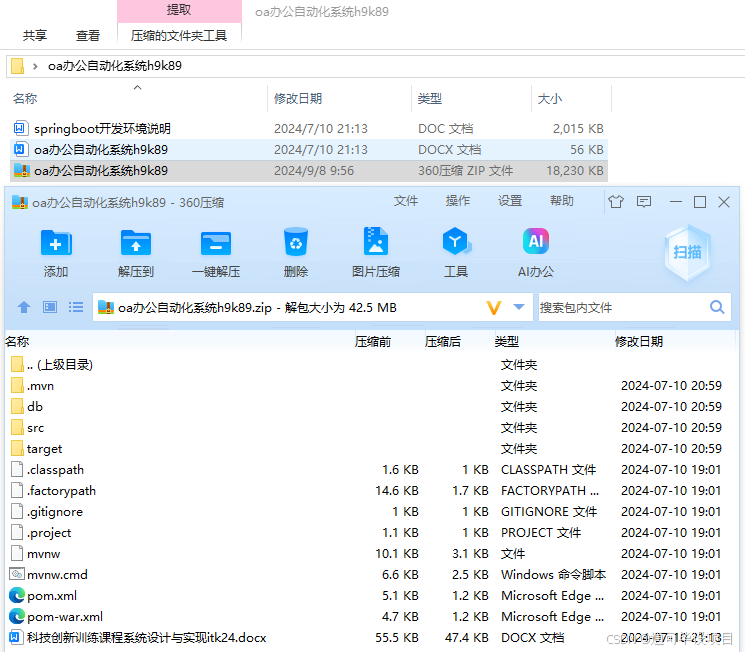Click oa办公自动化系统h9k89 in the address bar

115,66
